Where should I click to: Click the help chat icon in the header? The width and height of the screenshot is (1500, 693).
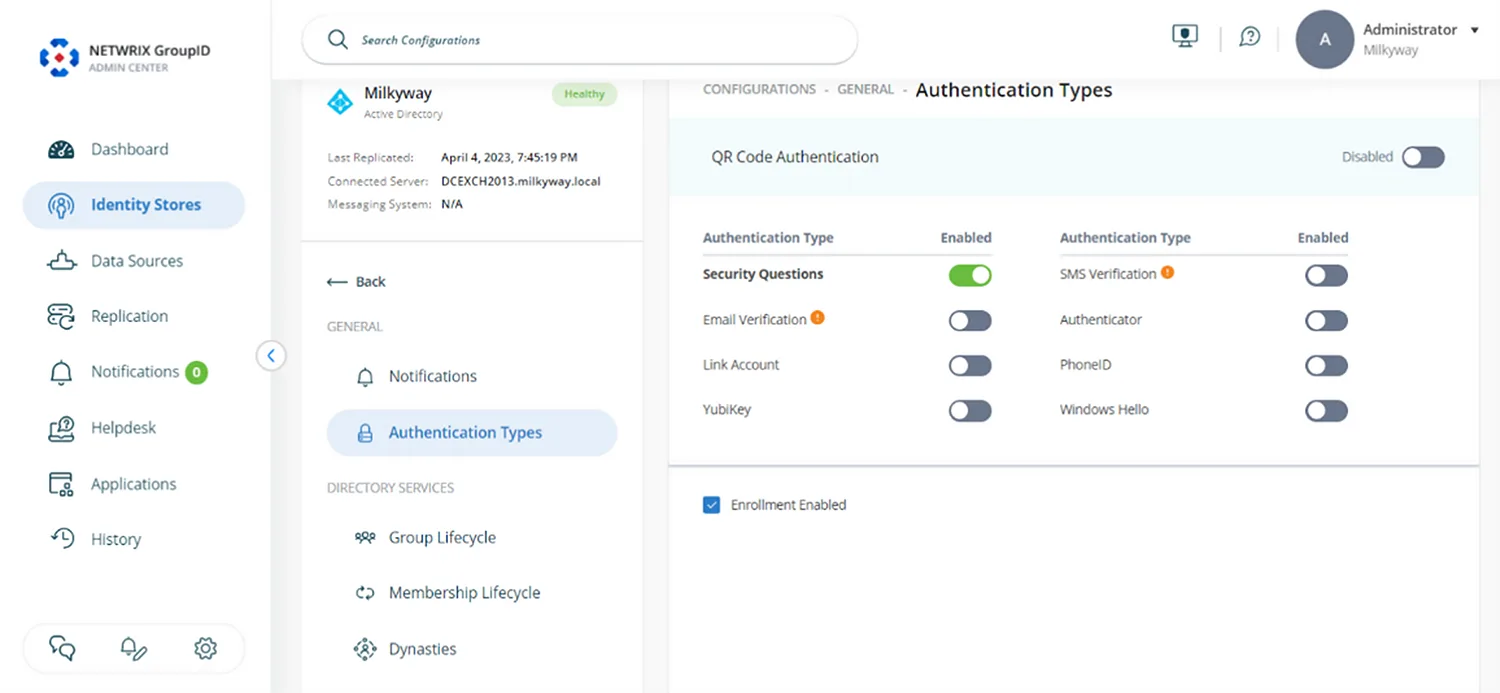1249,38
